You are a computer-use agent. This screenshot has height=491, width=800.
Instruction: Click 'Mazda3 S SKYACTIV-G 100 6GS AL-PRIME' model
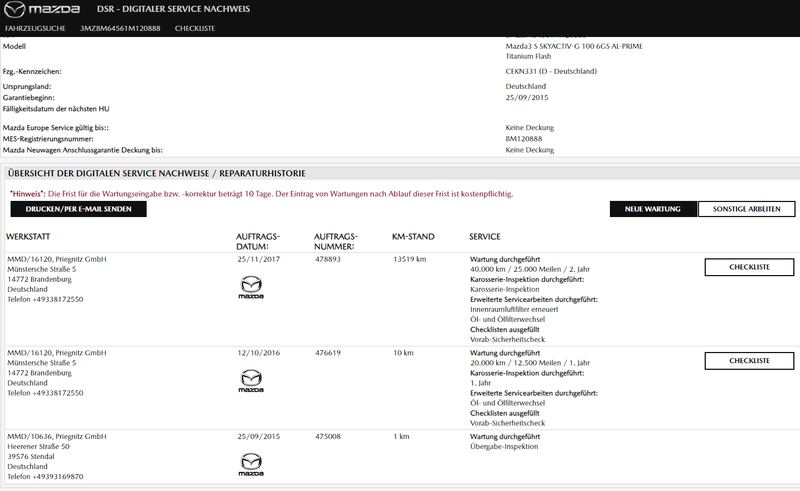click(x=574, y=46)
